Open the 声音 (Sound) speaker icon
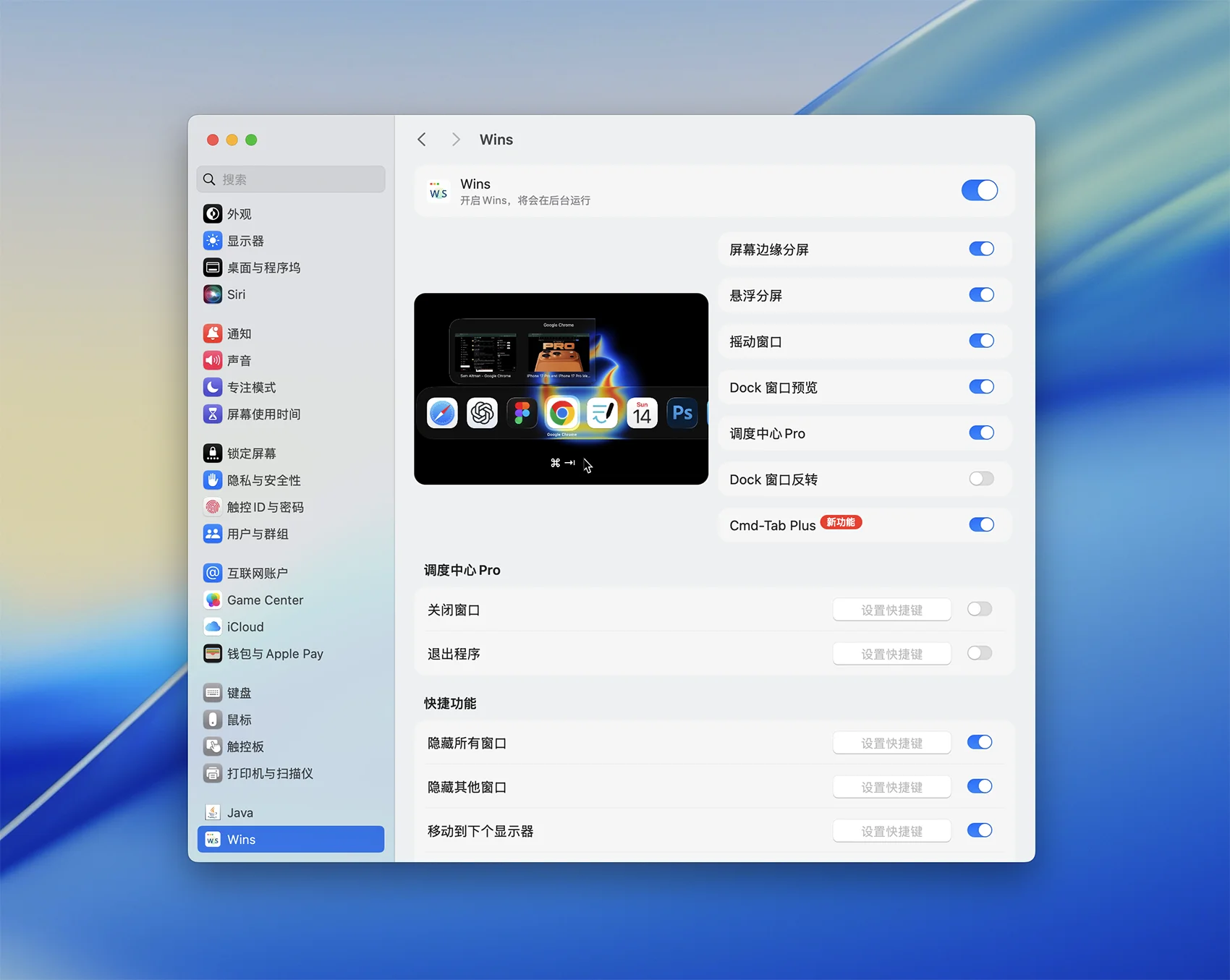This screenshot has height=980, width=1230. 213,360
